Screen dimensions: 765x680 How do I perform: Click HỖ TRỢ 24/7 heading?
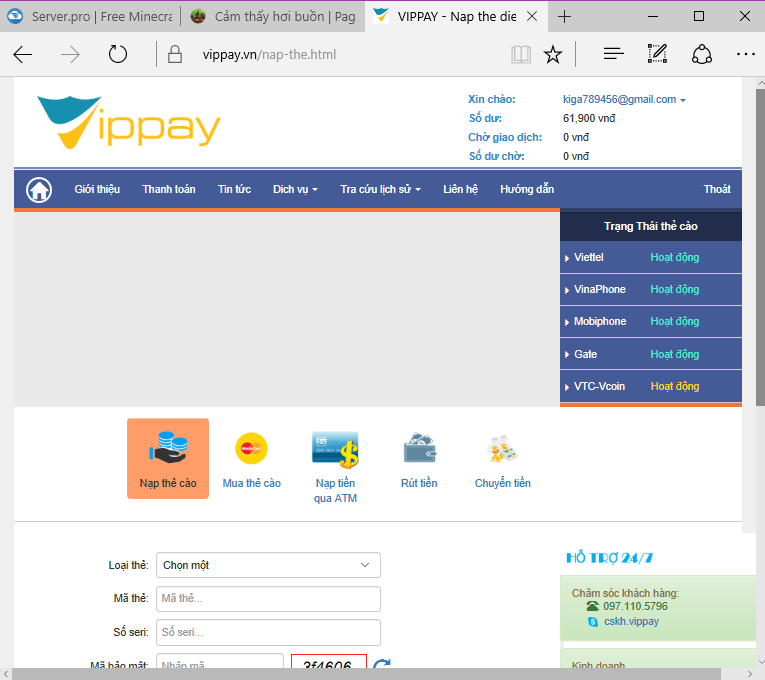[609, 558]
